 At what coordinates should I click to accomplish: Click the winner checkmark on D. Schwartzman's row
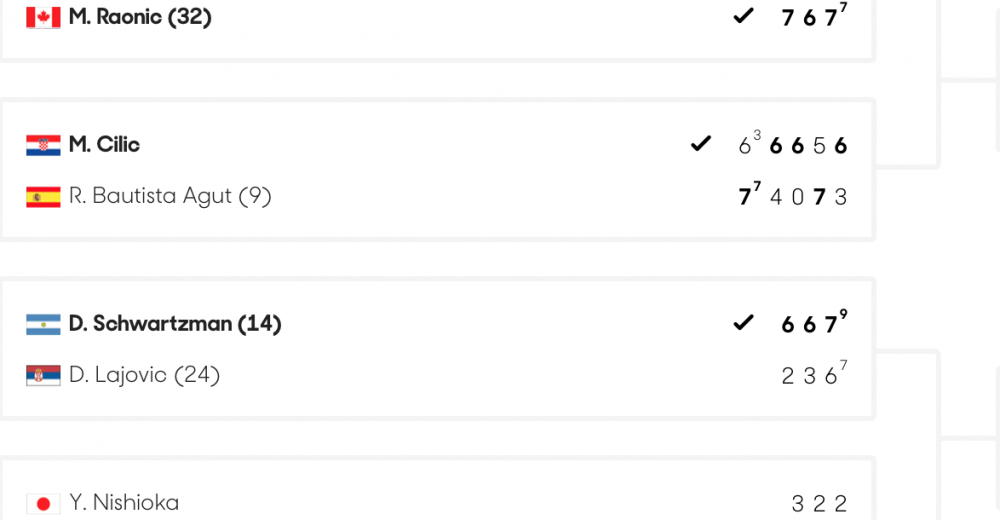tap(744, 323)
